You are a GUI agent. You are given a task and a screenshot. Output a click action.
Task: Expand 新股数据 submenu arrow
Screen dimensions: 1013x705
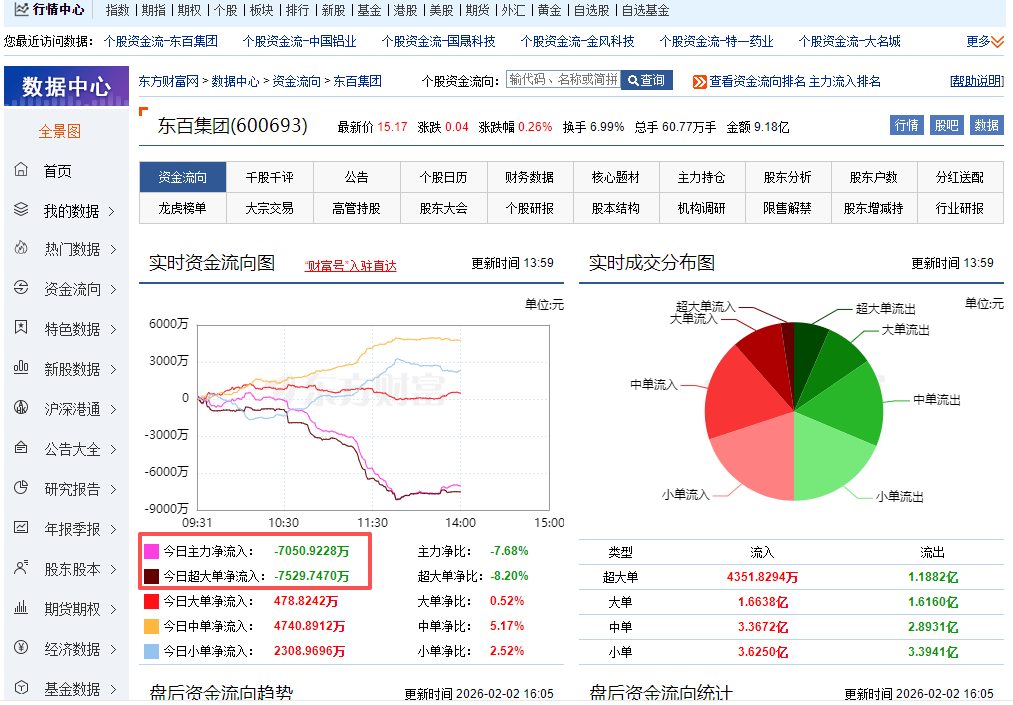coord(112,370)
